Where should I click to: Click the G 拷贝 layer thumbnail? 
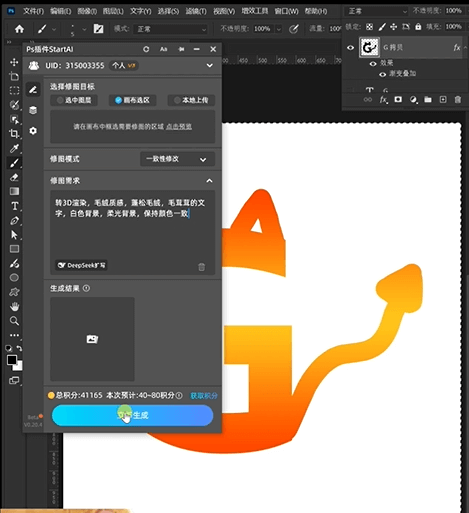point(369,48)
